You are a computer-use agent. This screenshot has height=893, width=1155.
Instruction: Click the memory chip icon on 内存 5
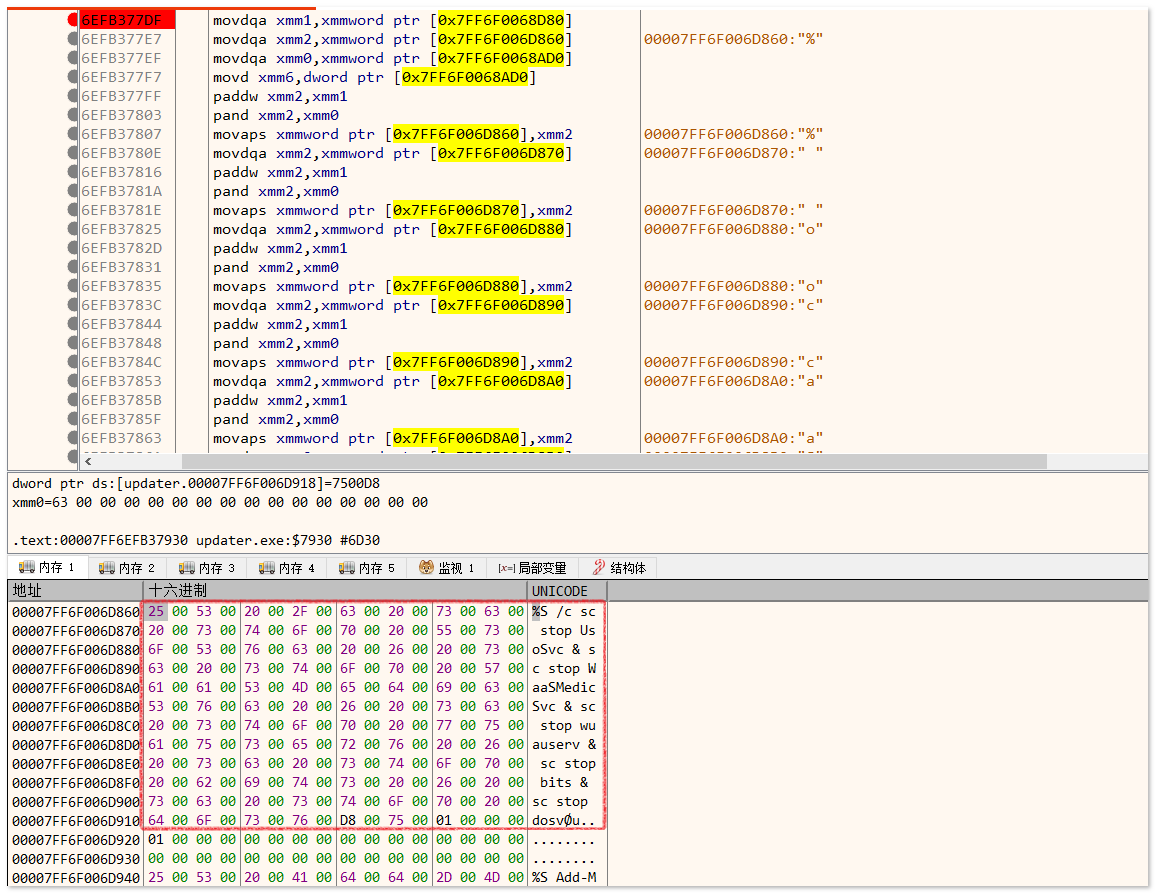(347, 568)
